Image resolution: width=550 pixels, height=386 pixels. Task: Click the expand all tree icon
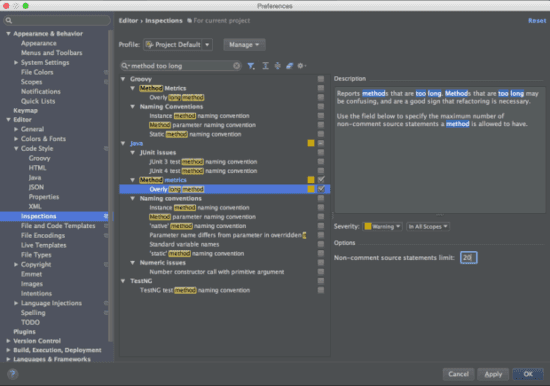266,66
